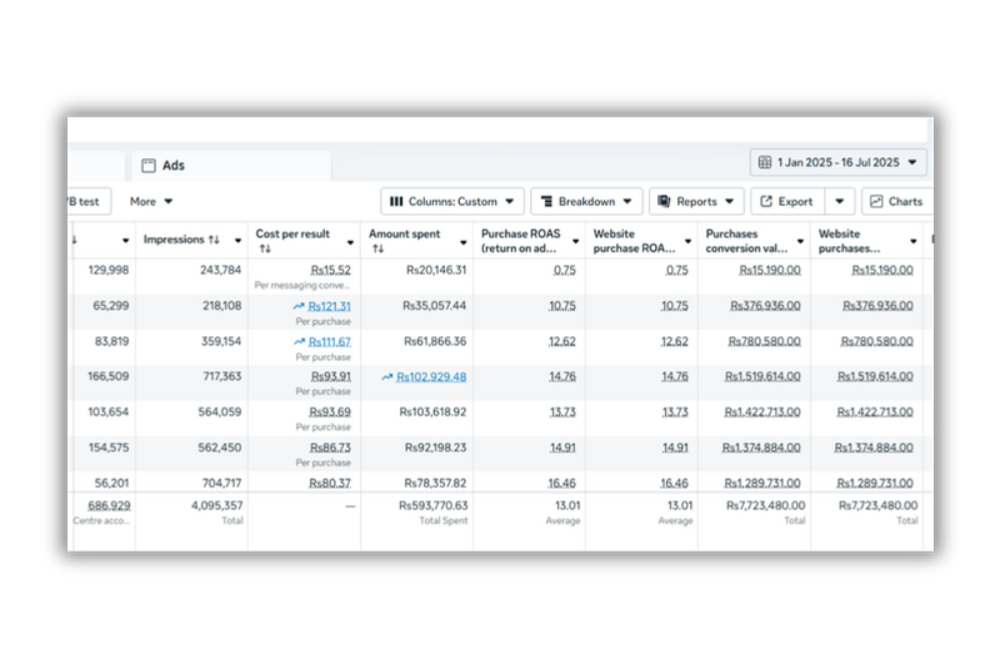The width and height of the screenshot is (1000, 667).
Task: Click the 16.46 Purchase ROAS value
Action: 562,483
